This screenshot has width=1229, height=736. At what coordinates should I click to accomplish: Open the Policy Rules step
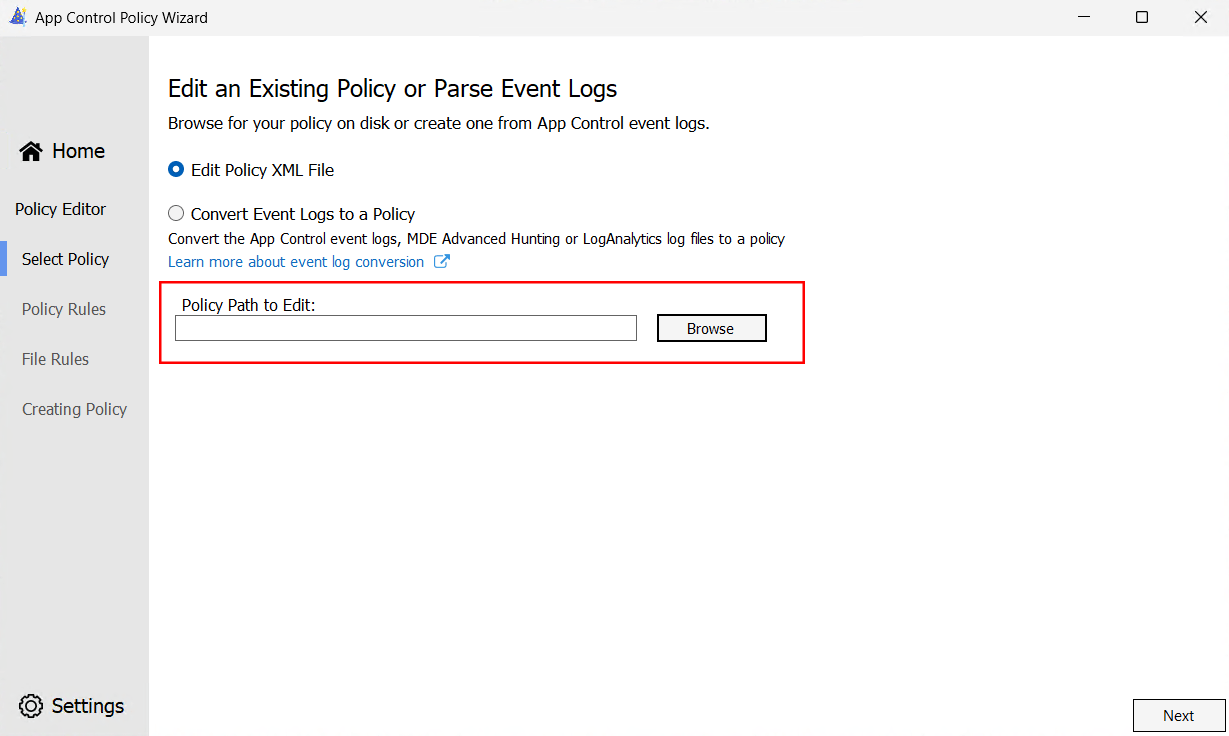click(64, 309)
